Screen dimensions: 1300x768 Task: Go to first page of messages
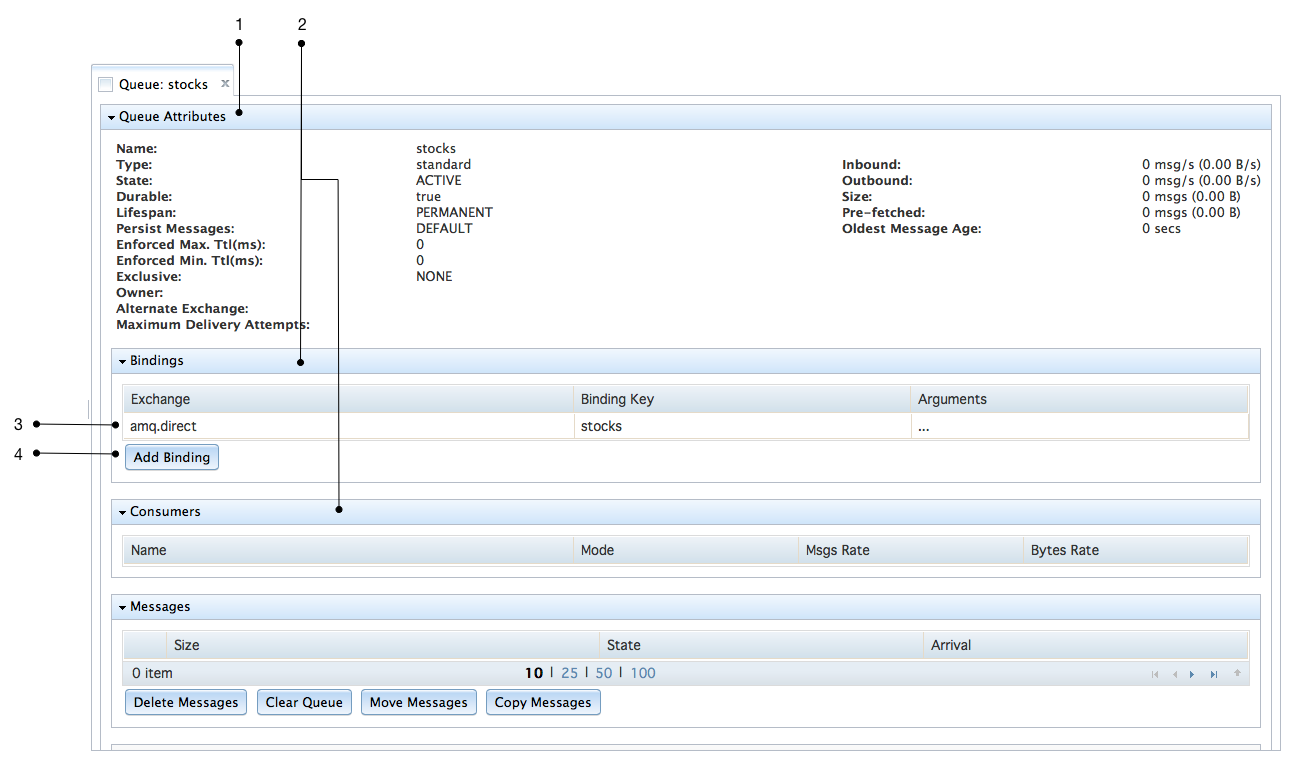(x=1155, y=674)
